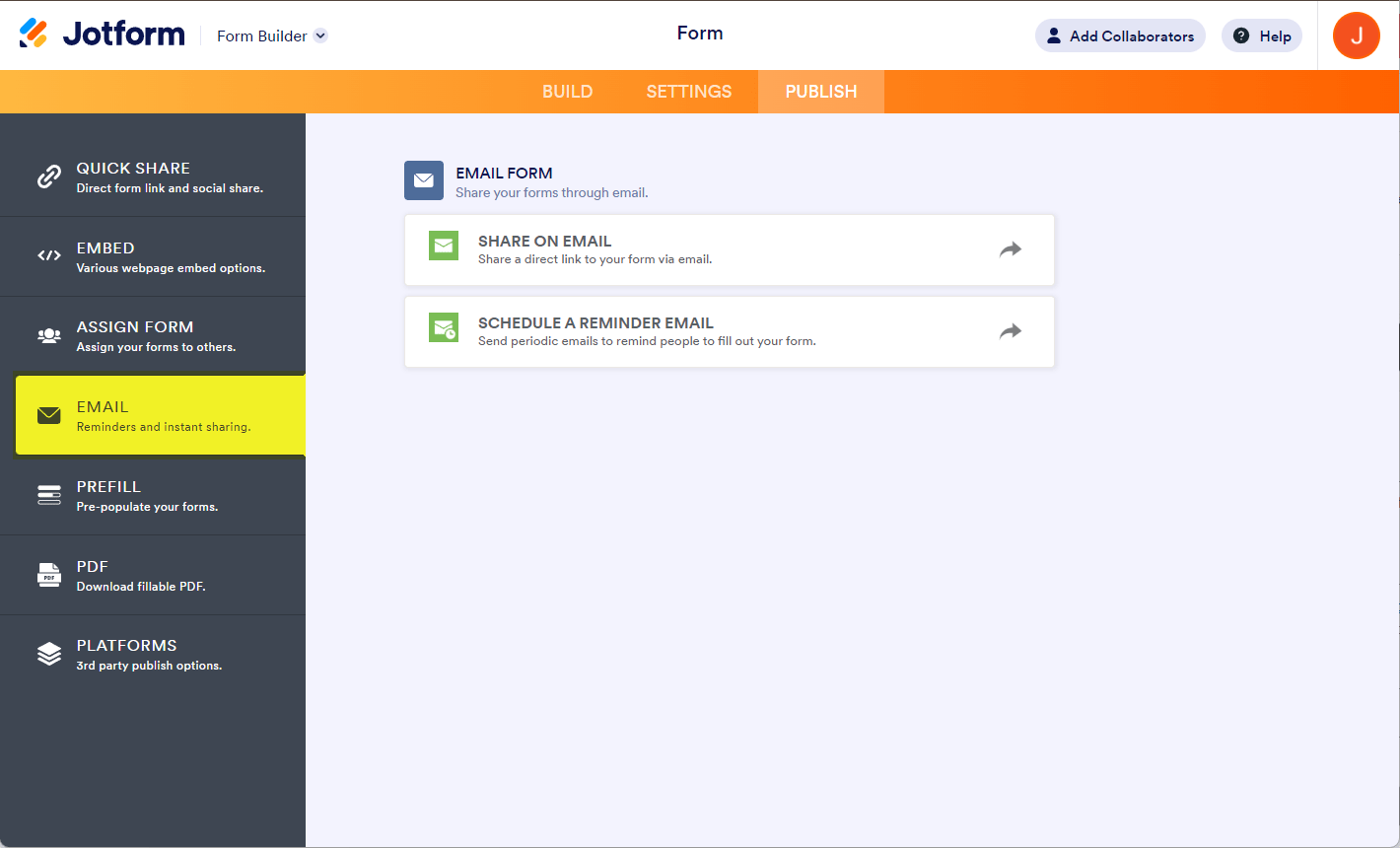Screen dimensions: 1400x848
Task: Switch to the BUILD tab
Action: pyautogui.click(x=568, y=92)
